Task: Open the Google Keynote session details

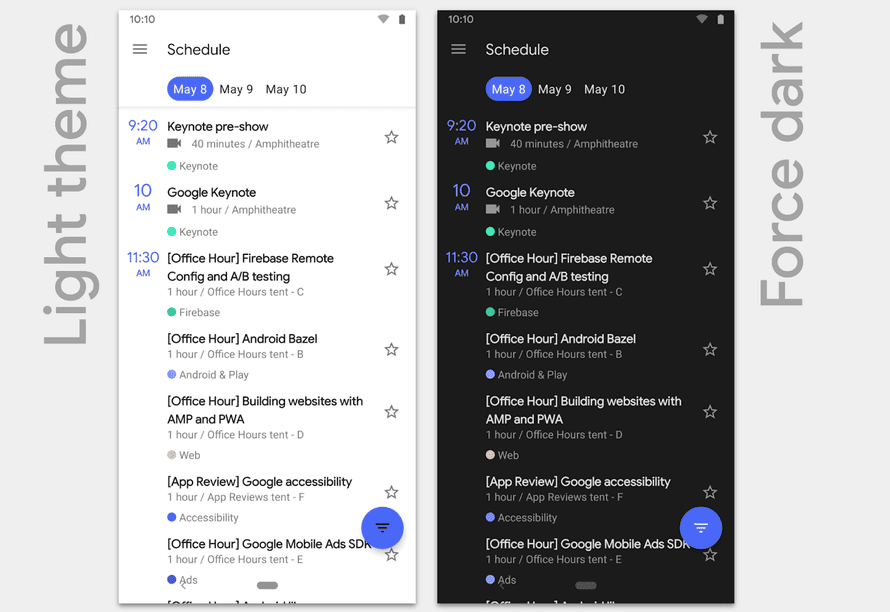Action: click(x=211, y=192)
